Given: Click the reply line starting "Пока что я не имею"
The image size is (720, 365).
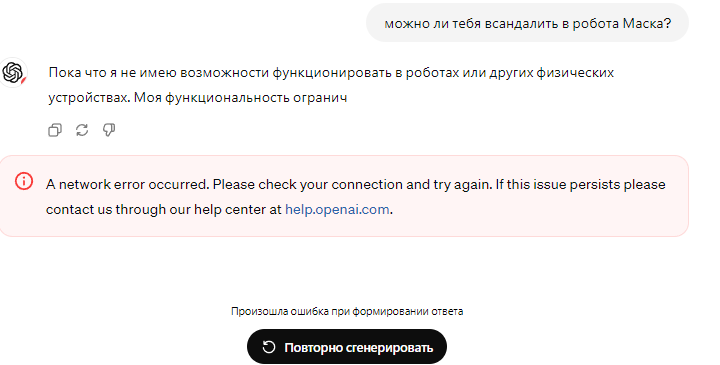Looking at the screenshot, I should point(331,73).
